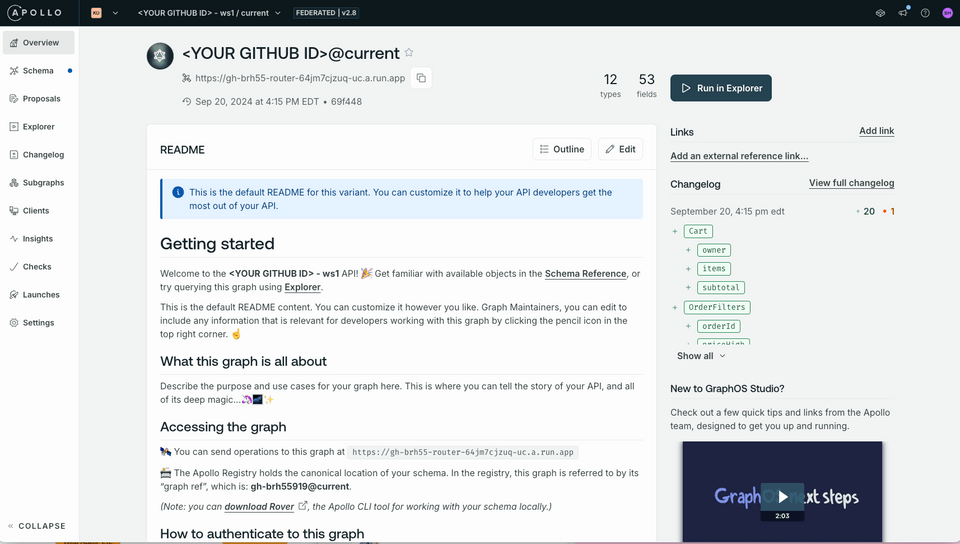This screenshot has height=544, width=960.
Task: Open the Schema Reference link
Action: pos(585,274)
